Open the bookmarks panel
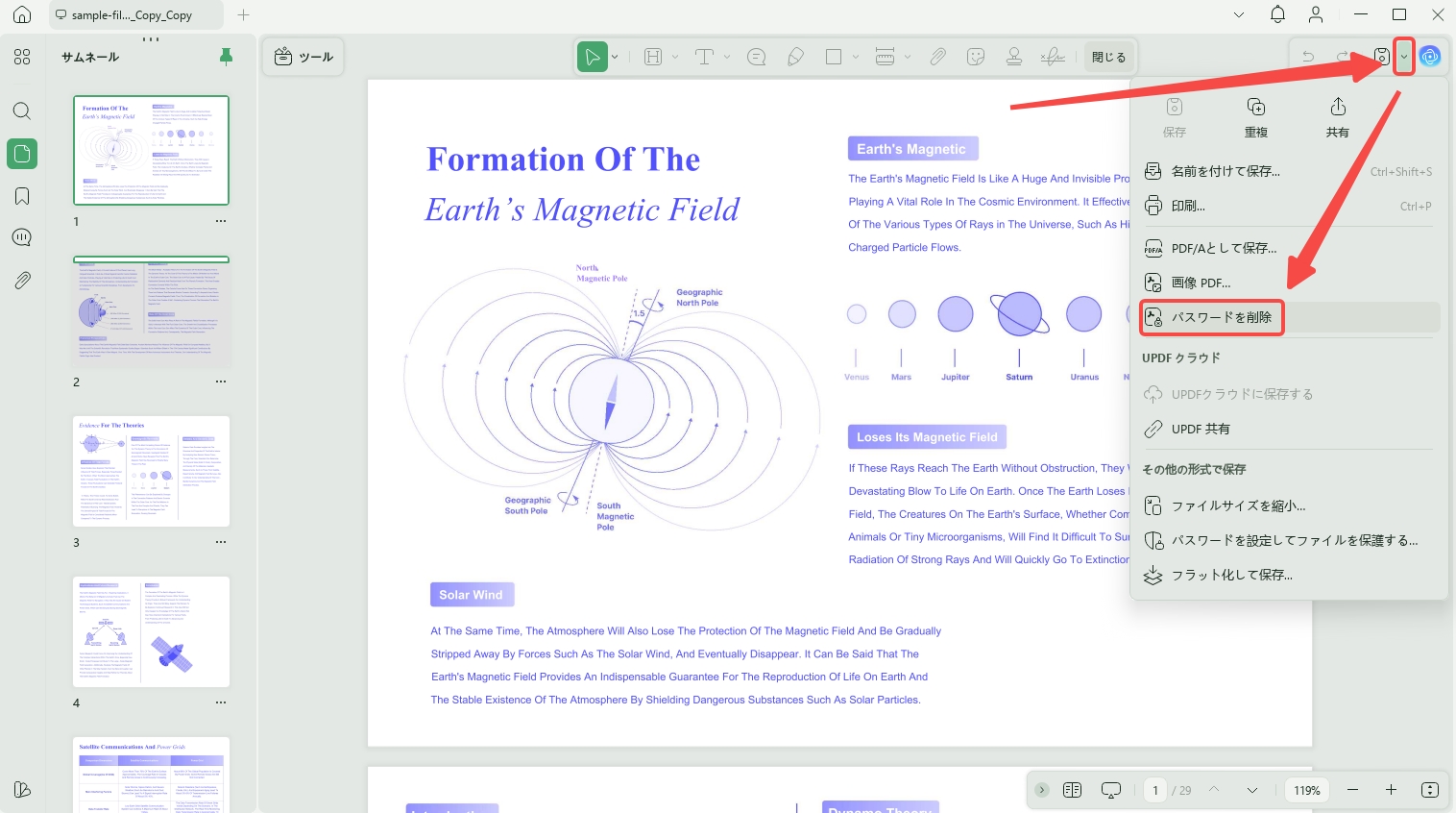Viewport: 1456px width, 813px height. tap(22, 196)
